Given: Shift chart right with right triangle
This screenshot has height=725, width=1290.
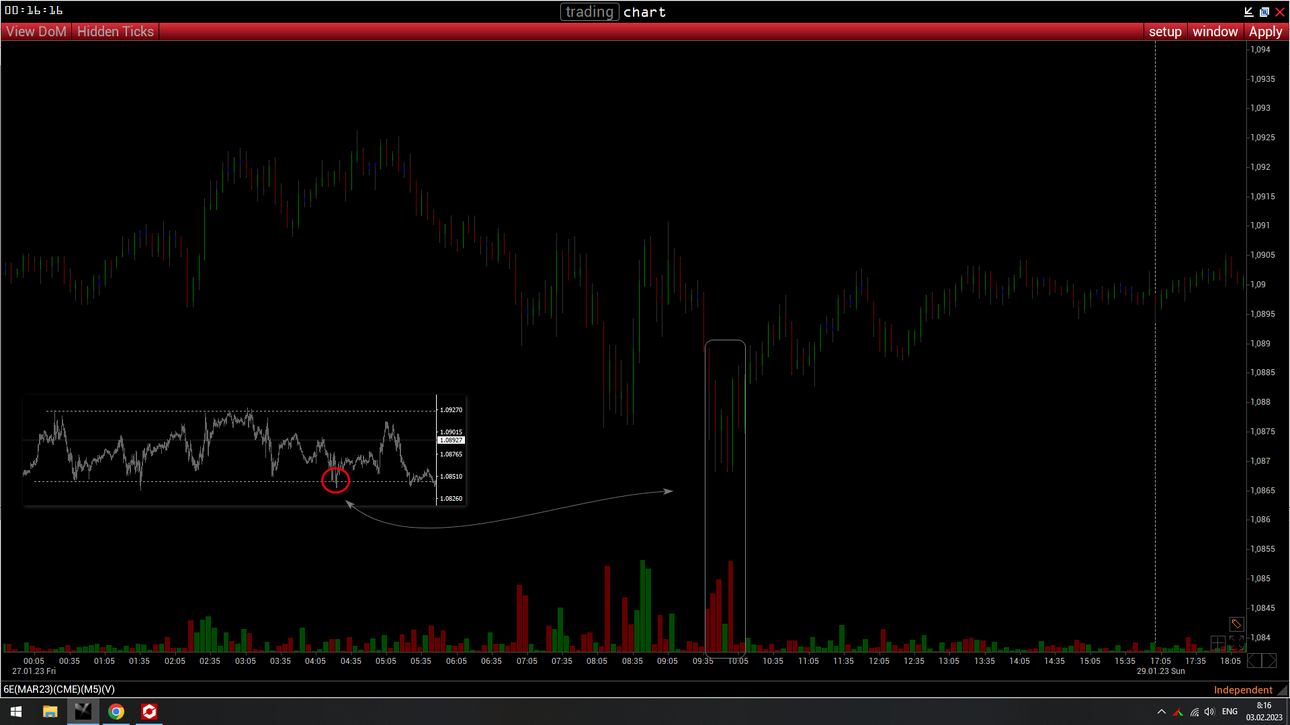Looking at the screenshot, I should (x=1270, y=660).
